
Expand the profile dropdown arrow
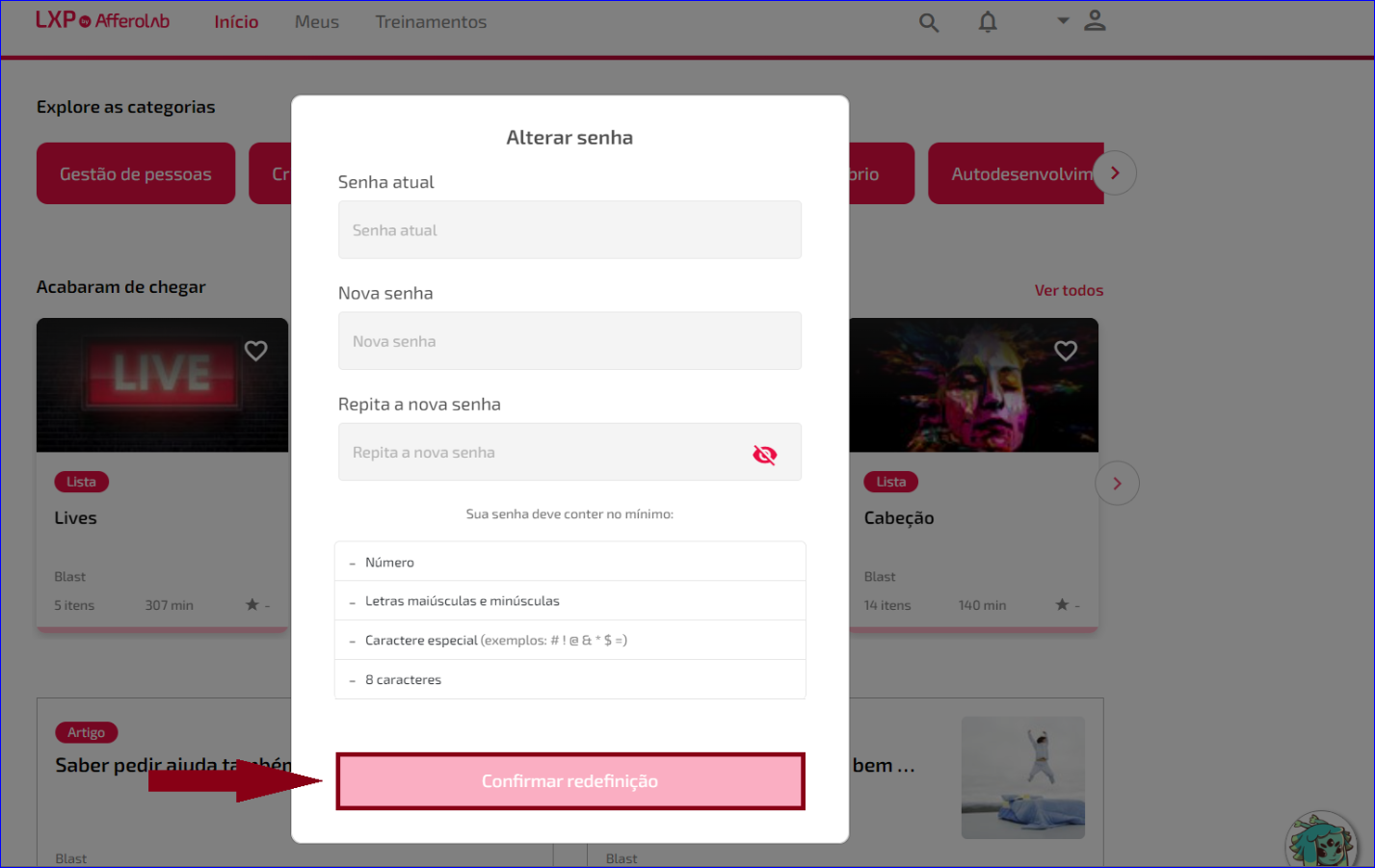tap(1063, 20)
